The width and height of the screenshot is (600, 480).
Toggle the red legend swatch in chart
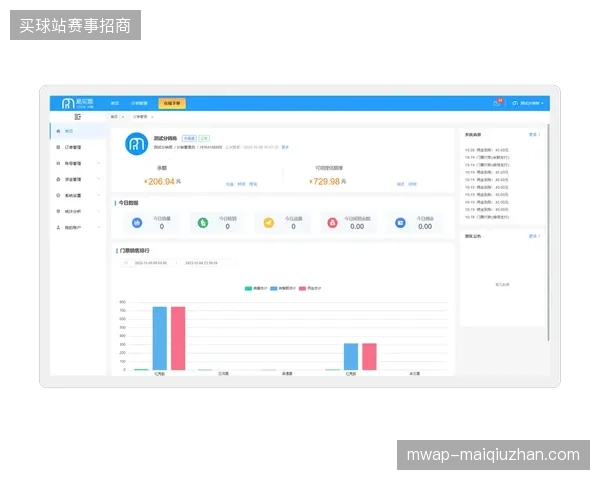pyautogui.click(x=302, y=288)
